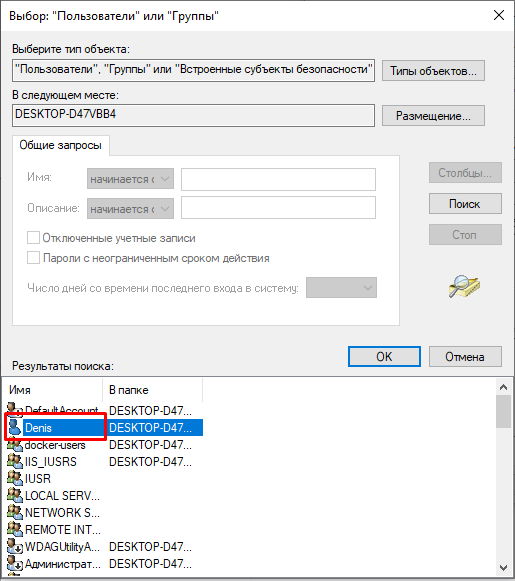Viewport: 515px width, 581px height.
Task: Click the Администратор account icon
Action: click(x=15, y=564)
